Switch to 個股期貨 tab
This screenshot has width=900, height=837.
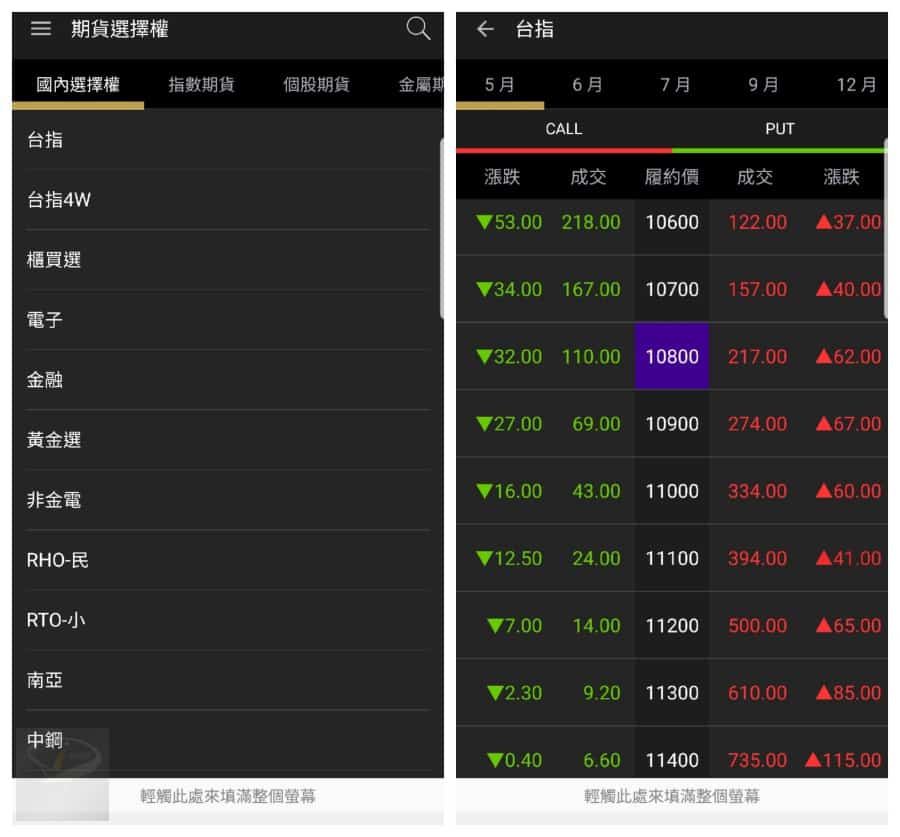316,85
